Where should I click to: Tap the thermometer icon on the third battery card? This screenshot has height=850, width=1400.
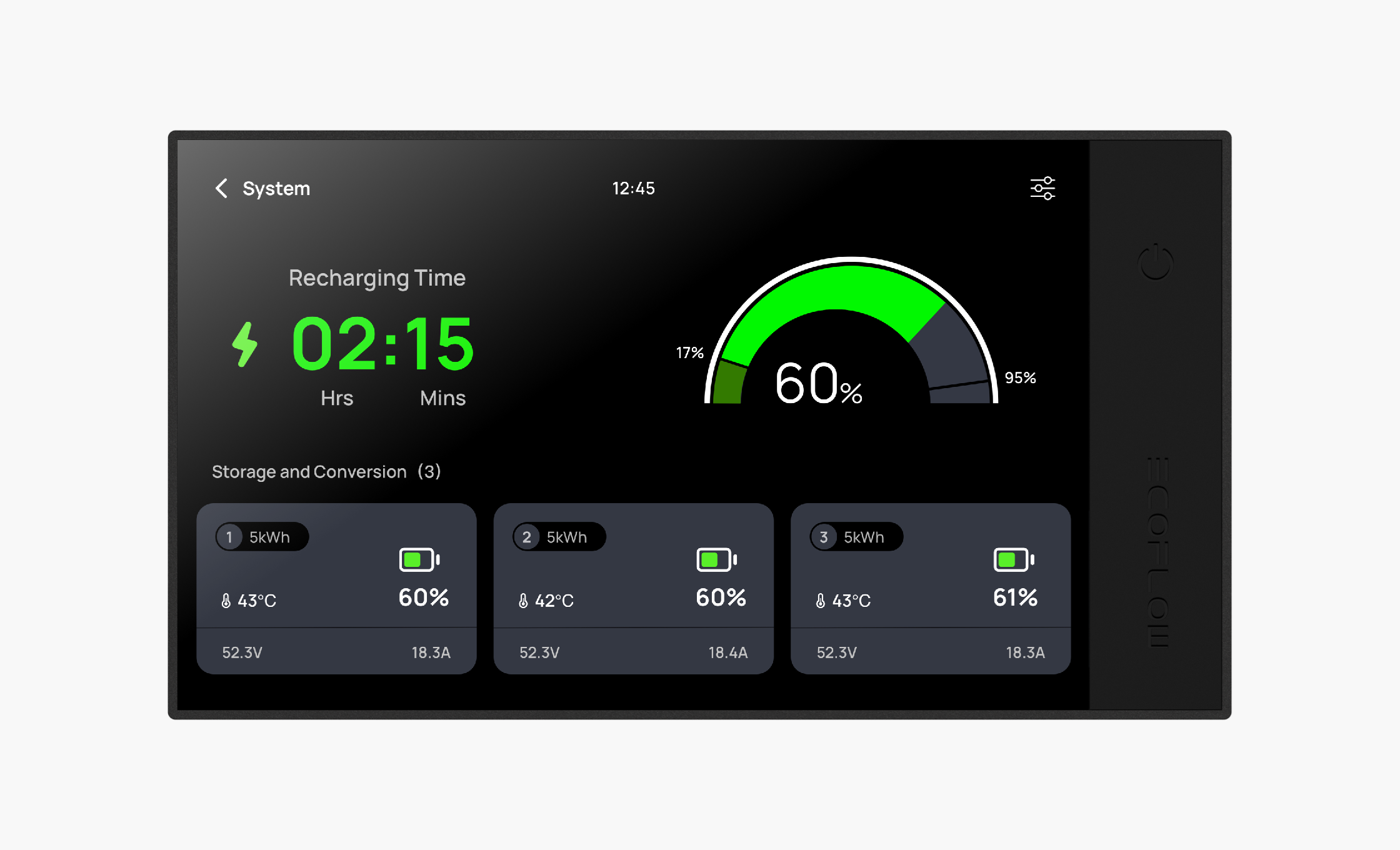[x=820, y=600]
